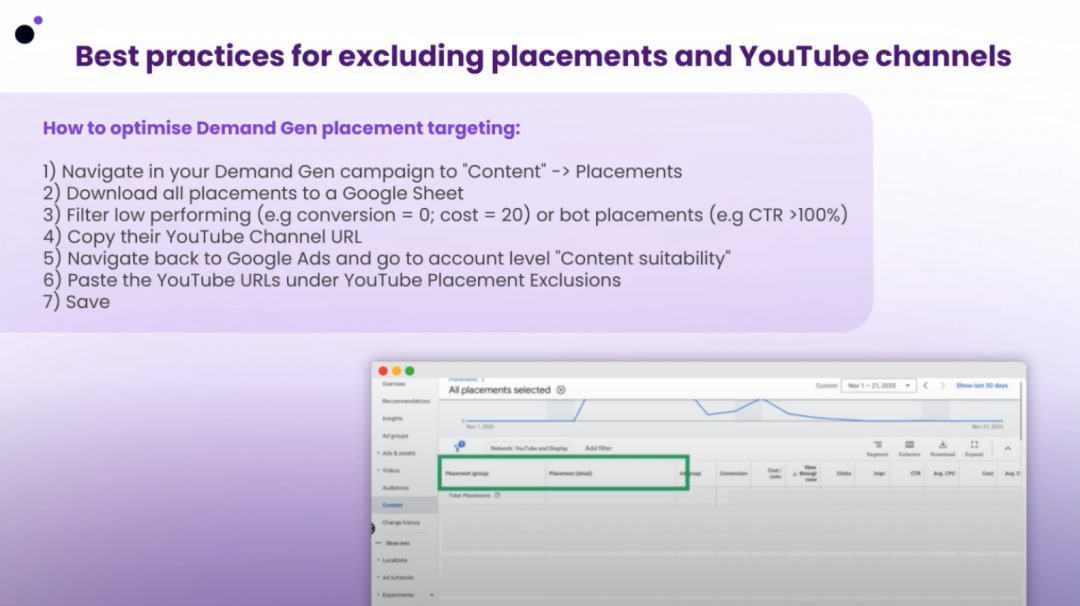The image size is (1080, 606).
Task: Sort by the Conversions column header
Action: pos(733,474)
